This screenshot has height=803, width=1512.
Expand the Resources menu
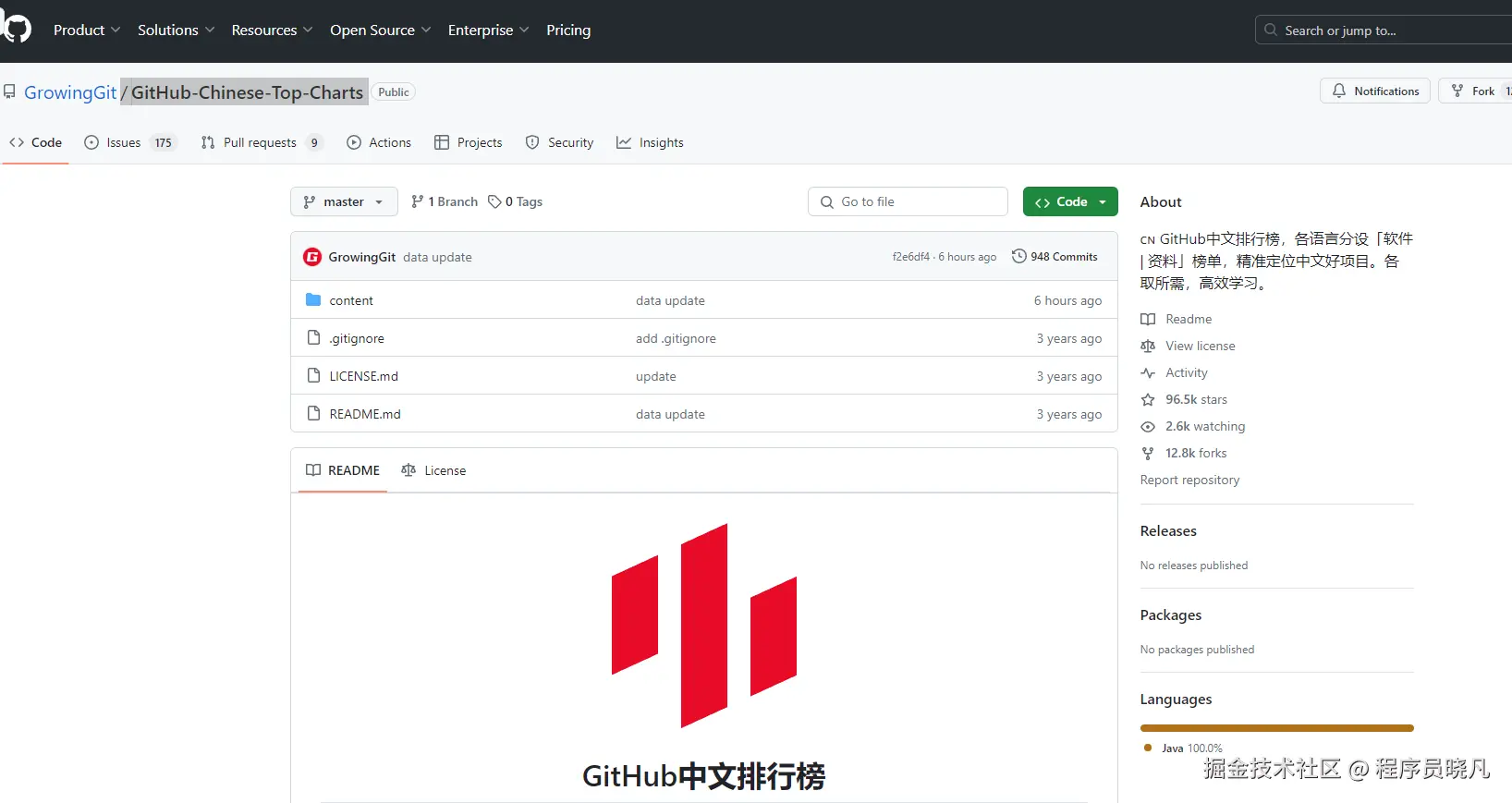272,30
